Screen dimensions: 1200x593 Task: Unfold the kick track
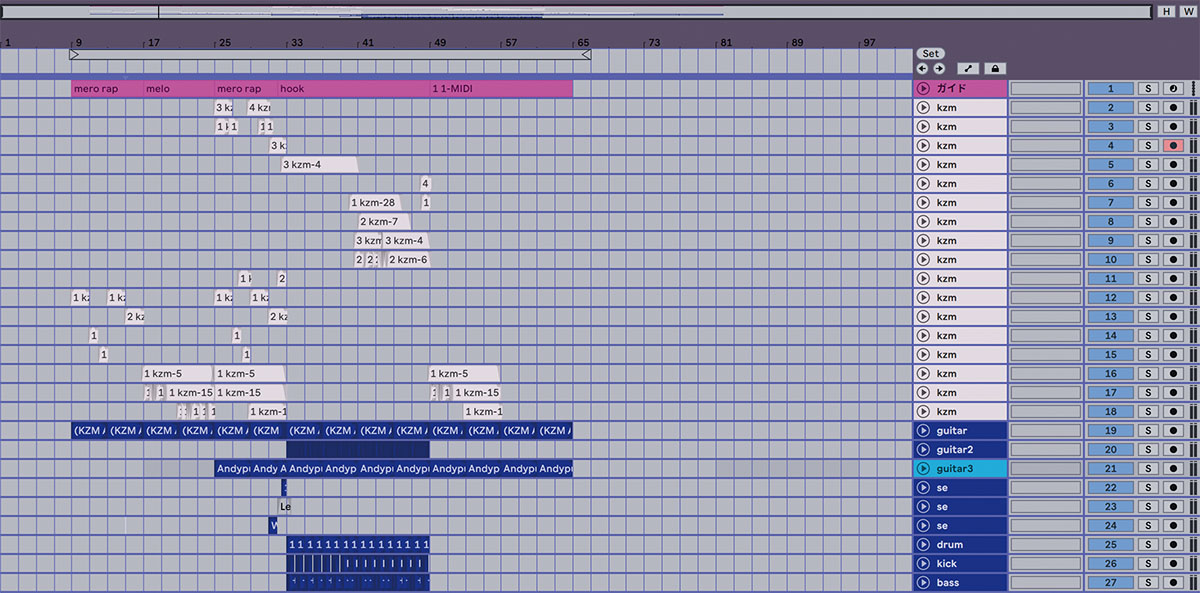[924, 564]
